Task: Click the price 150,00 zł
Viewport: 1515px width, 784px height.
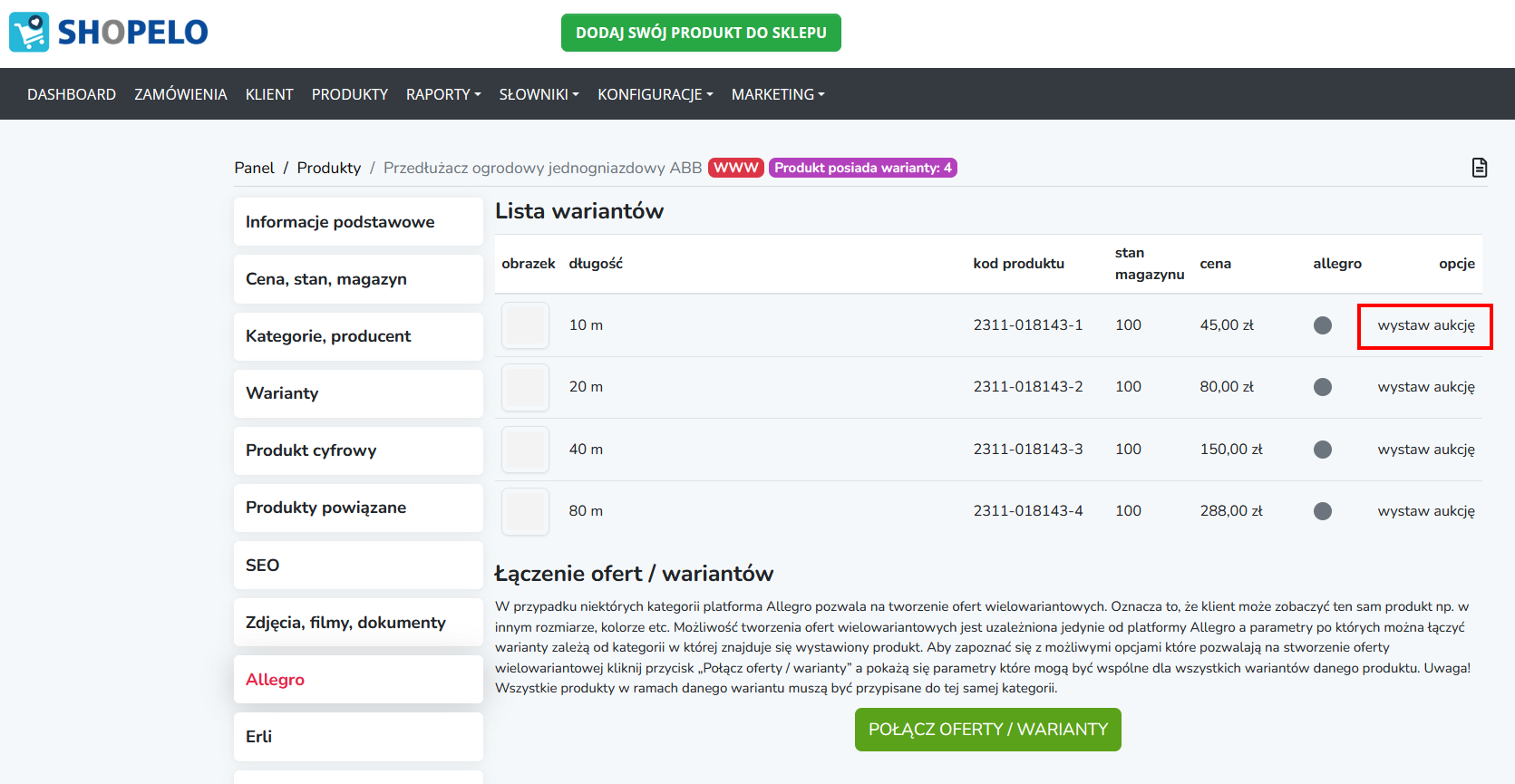Action: tap(1231, 450)
